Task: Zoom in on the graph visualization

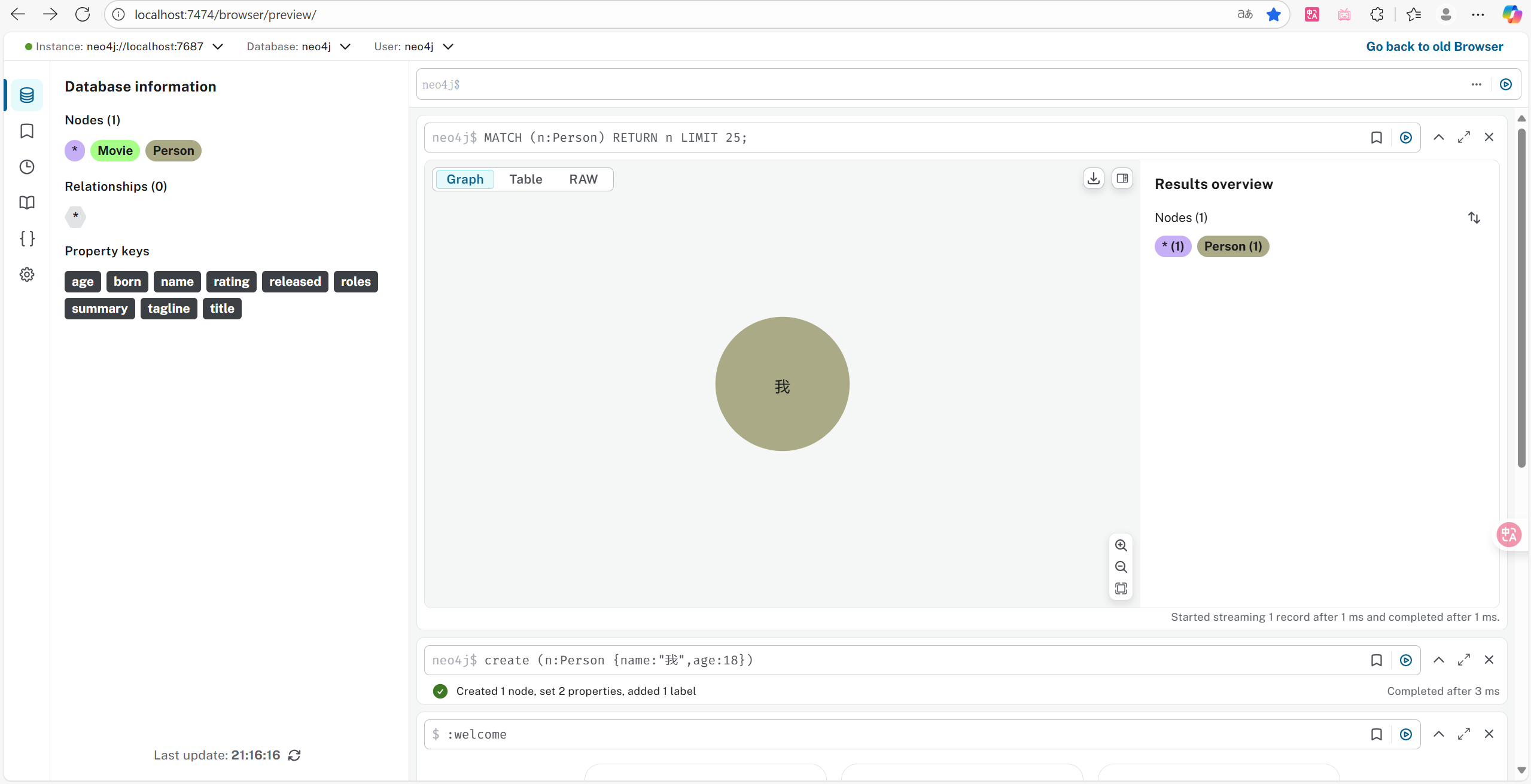Action: [x=1121, y=545]
